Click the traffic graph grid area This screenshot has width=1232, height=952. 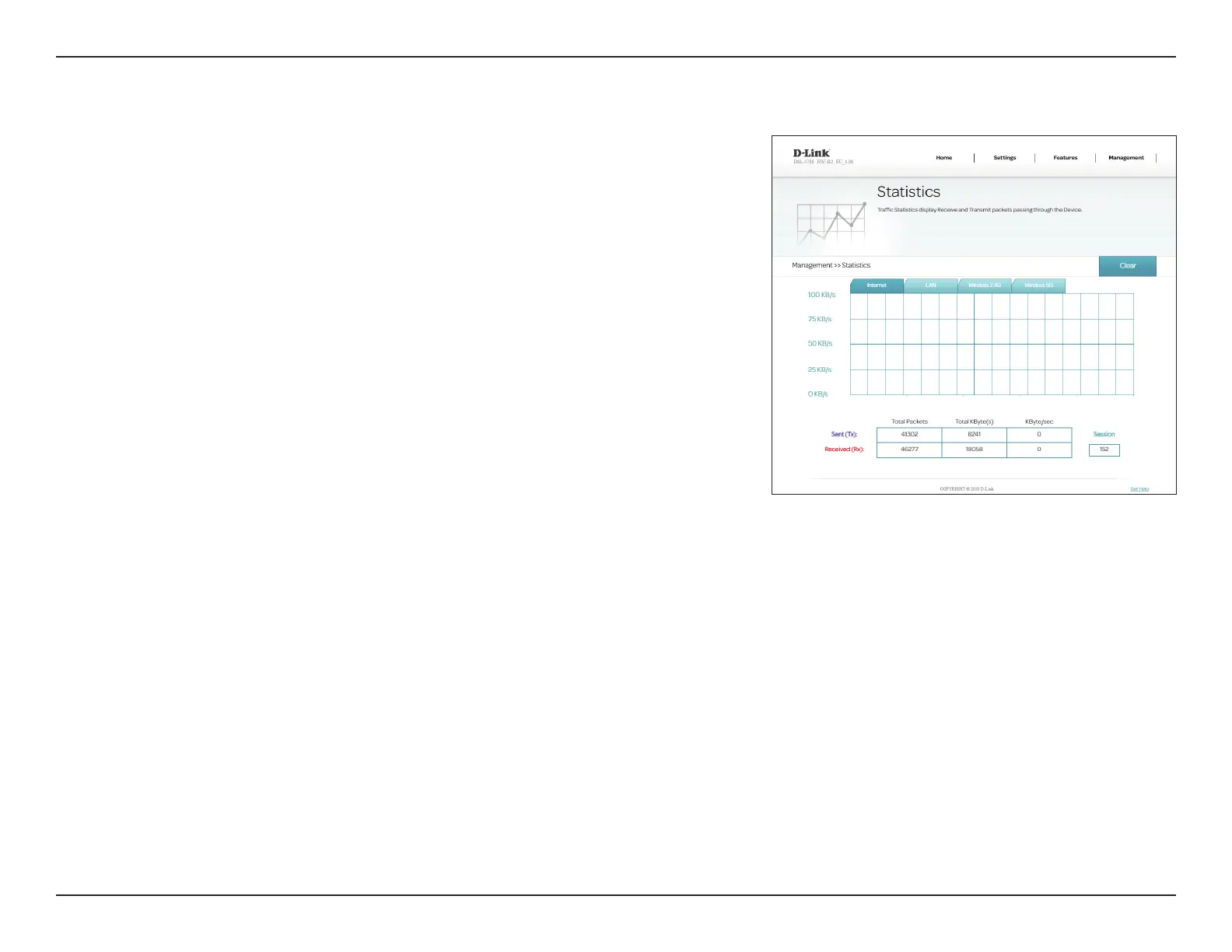tap(992, 345)
